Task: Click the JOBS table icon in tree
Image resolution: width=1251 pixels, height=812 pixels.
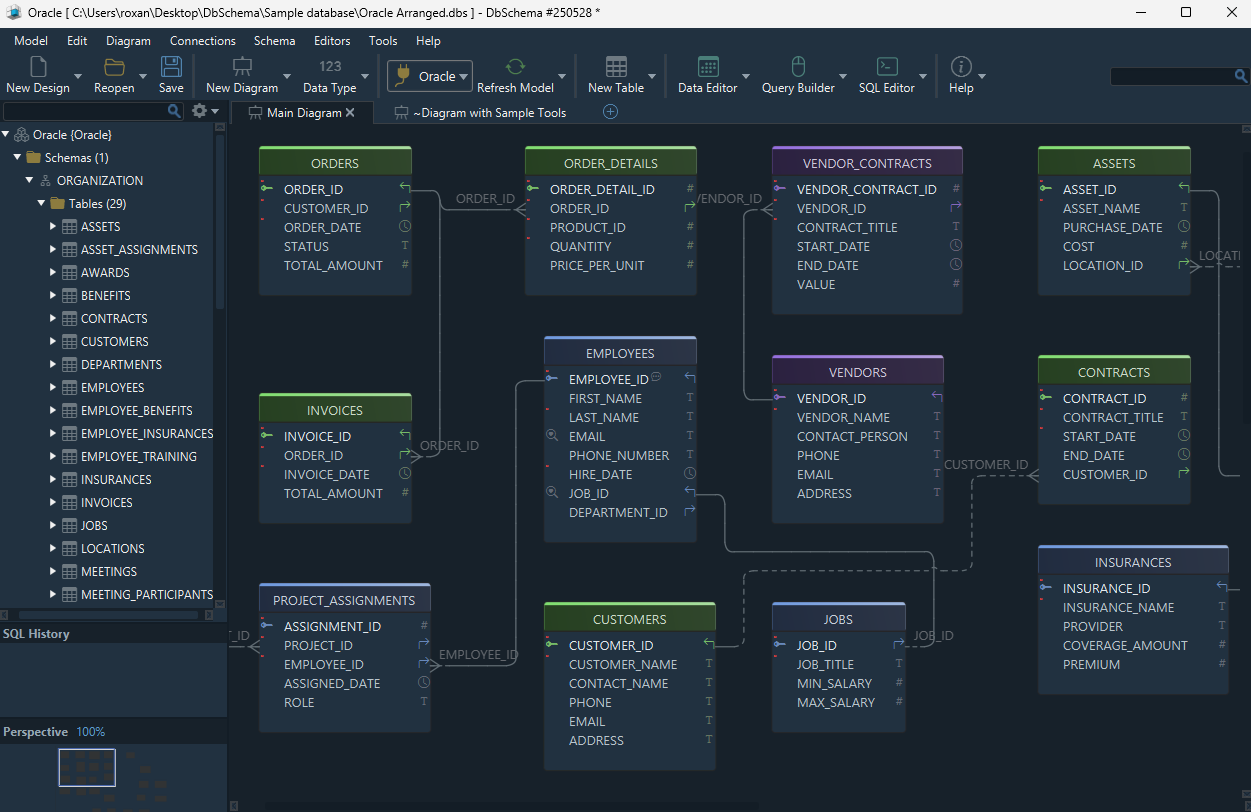Action: (x=70, y=526)
